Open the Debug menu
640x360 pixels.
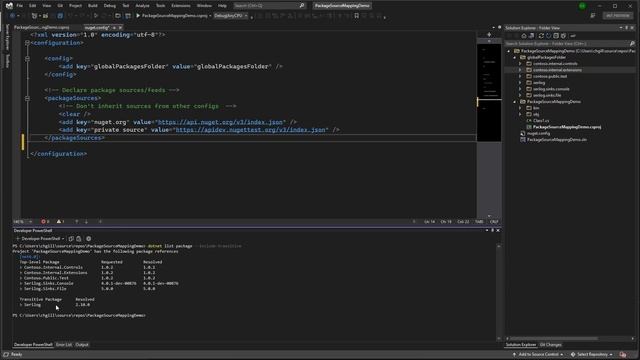tap(109, 6)
